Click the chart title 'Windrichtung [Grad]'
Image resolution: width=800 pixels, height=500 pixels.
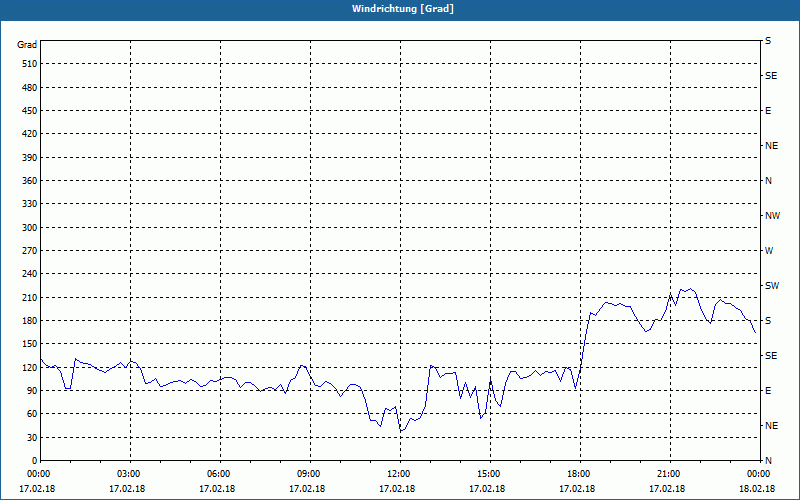coord(403,9)
